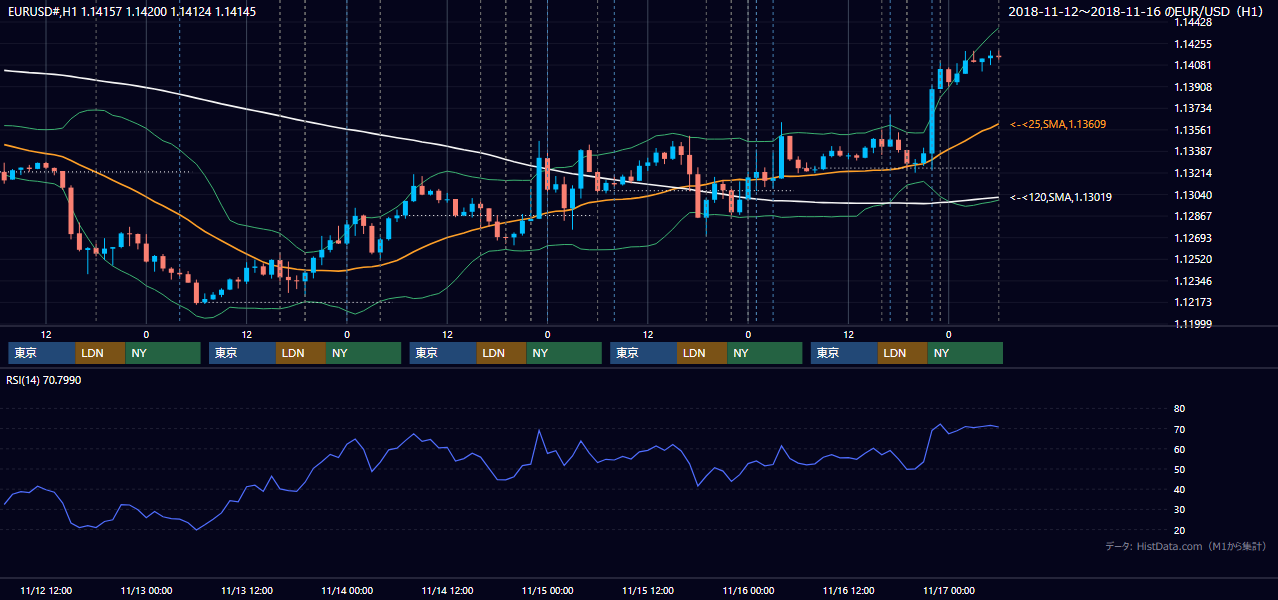Screen dimensions: 1278x600
Task: Click price axis value 1.14428
Action: click(x=1192, y=22)
